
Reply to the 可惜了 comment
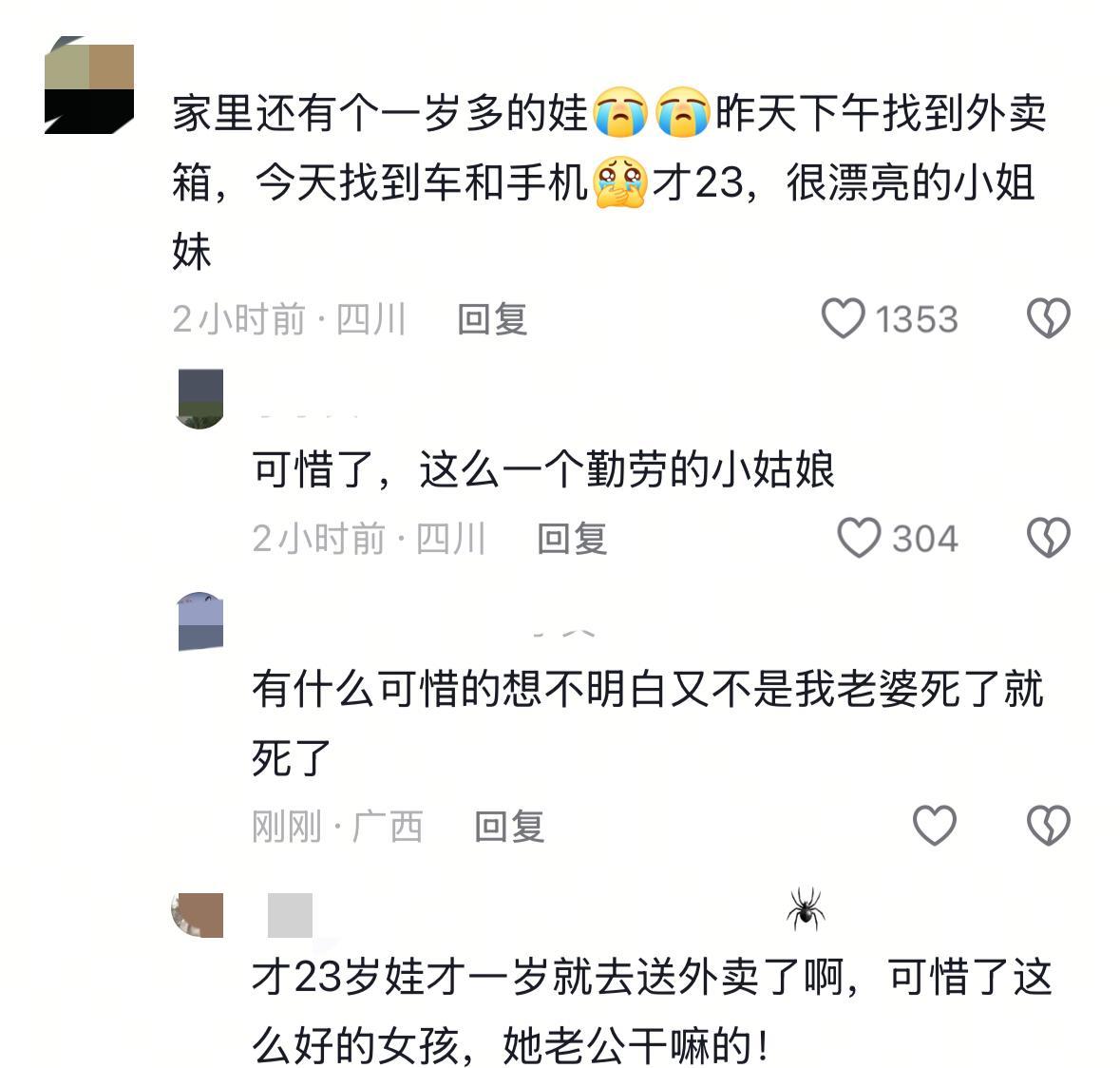[572, 539]
